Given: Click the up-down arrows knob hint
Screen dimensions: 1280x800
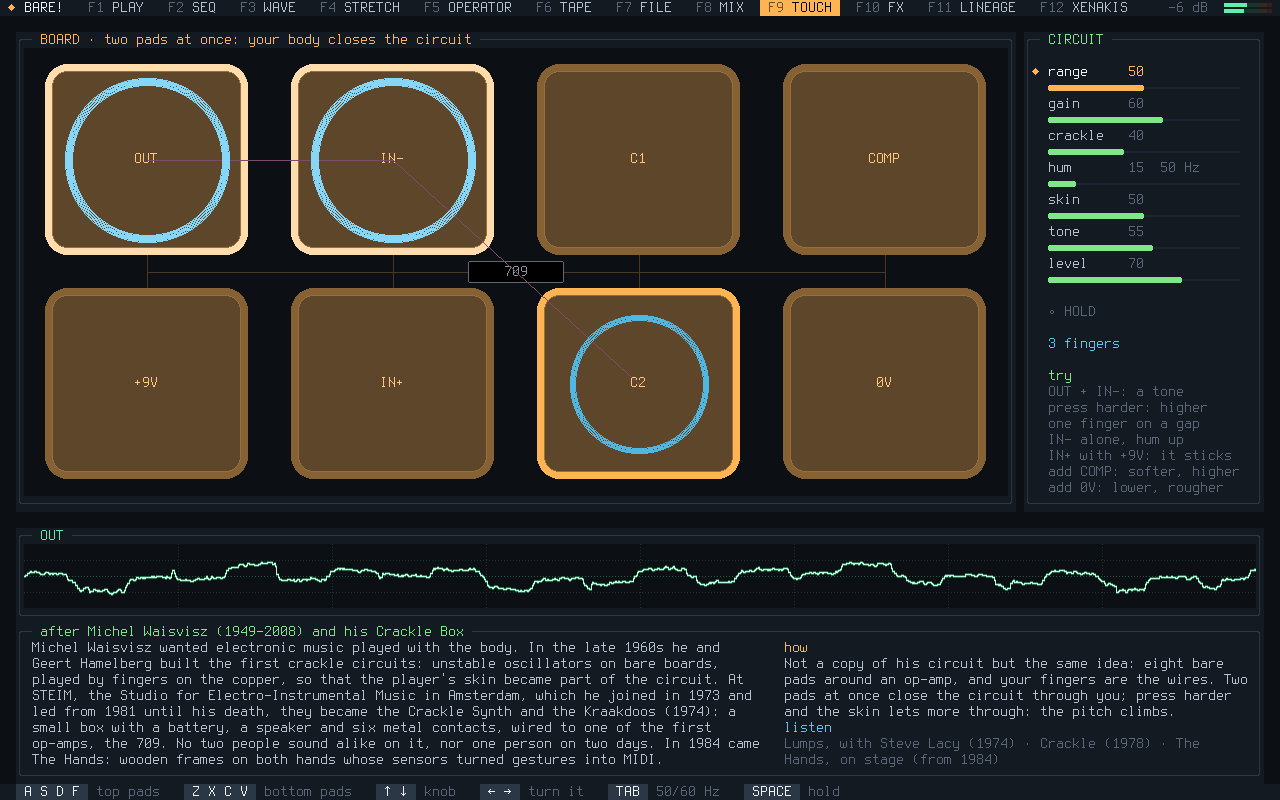Looking at the screenshot, I should click(416, 792).
